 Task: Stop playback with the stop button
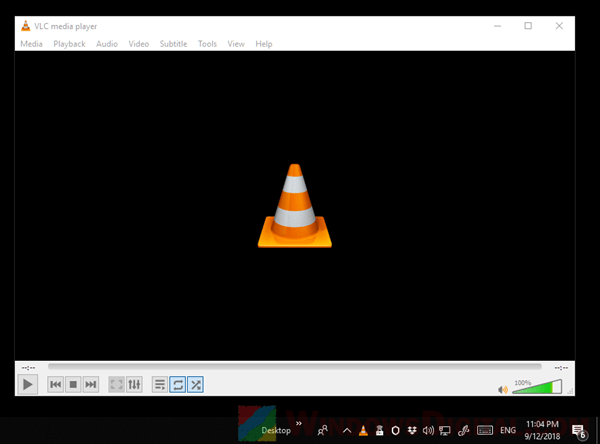pos(73,384)
